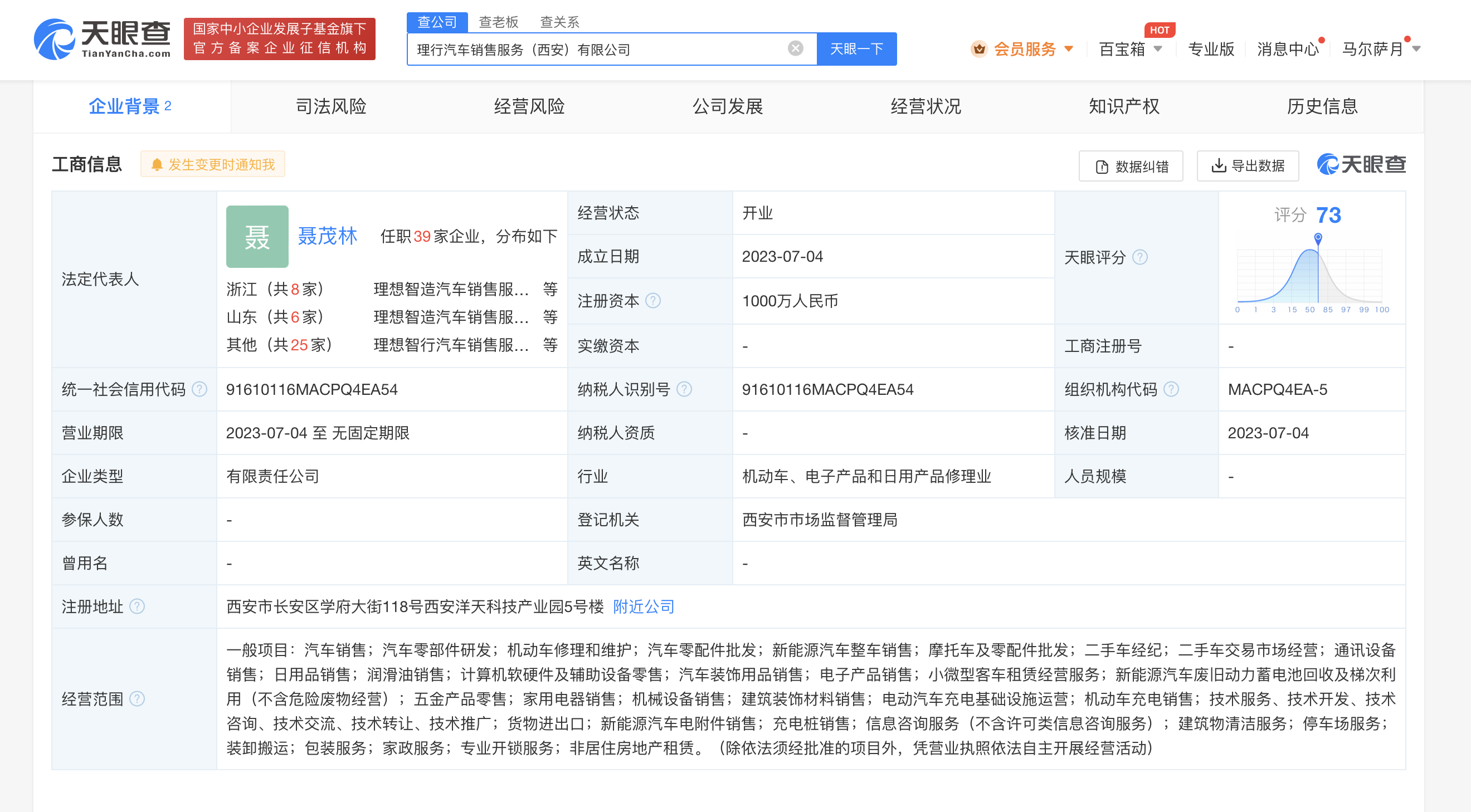Click registered address 西安市长安区学府大街118号 text
Screen dimensions: 1471x812
tap(415, 606)
